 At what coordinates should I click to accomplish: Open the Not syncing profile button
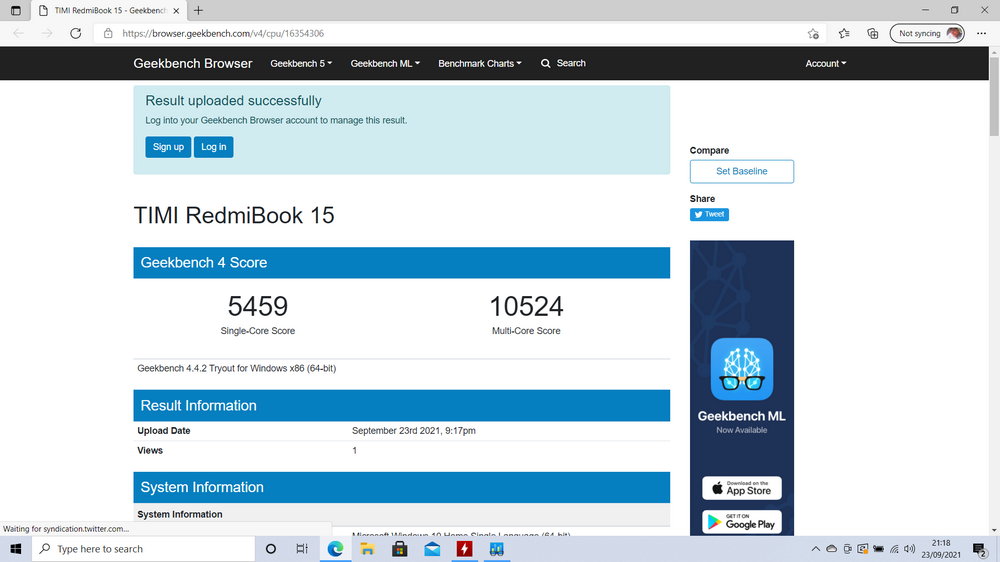927,33
